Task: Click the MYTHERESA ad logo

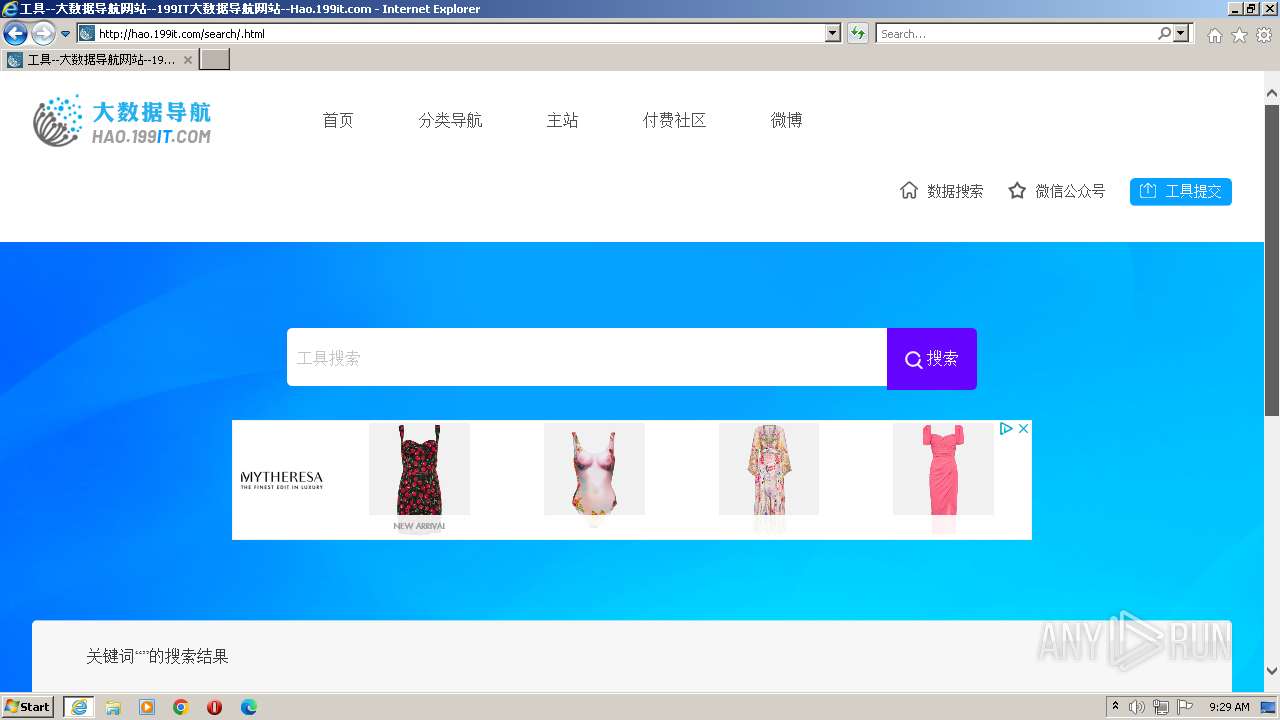Action: pos(282,480)
